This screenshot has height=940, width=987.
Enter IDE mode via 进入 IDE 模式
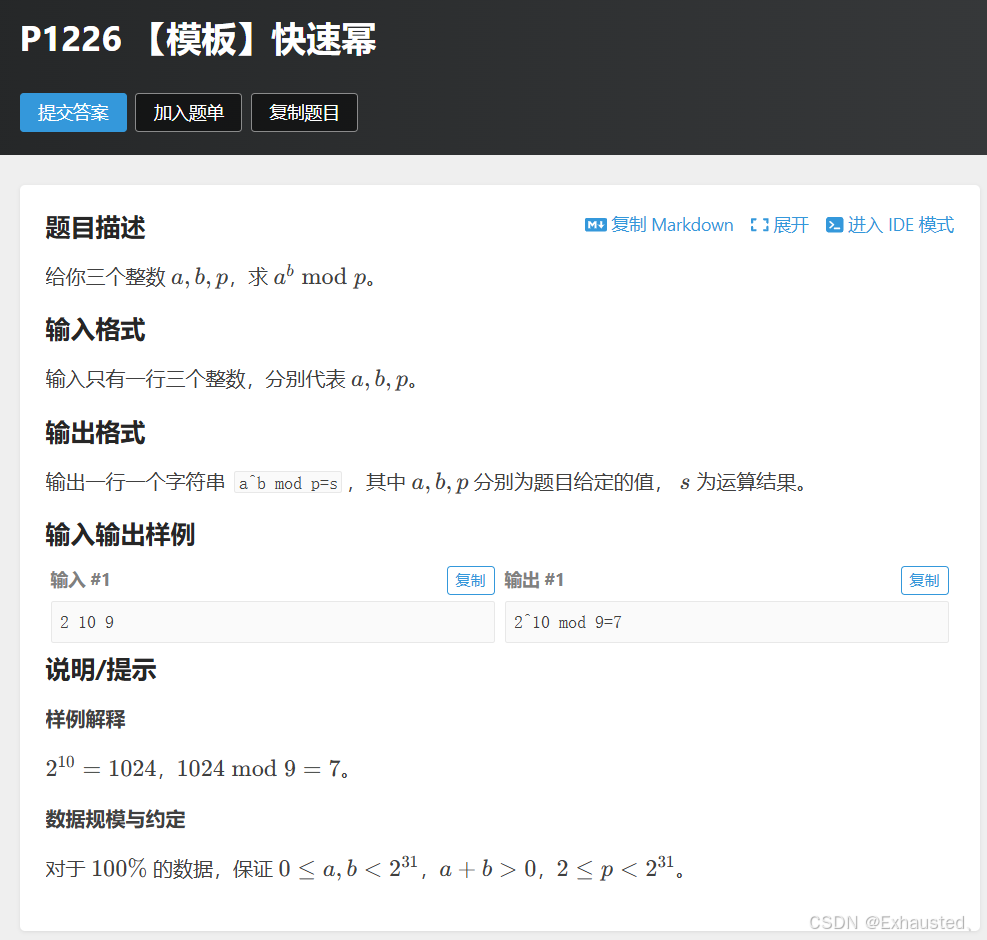901,225
